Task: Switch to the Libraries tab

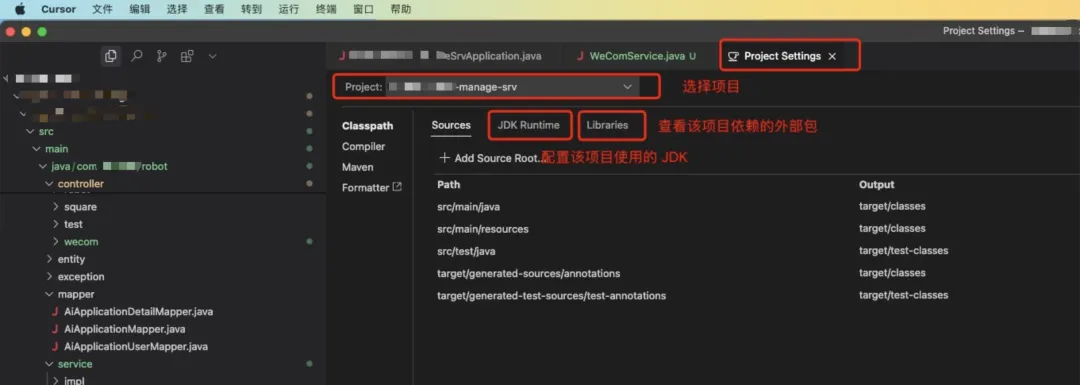Action: coord(607,125)
